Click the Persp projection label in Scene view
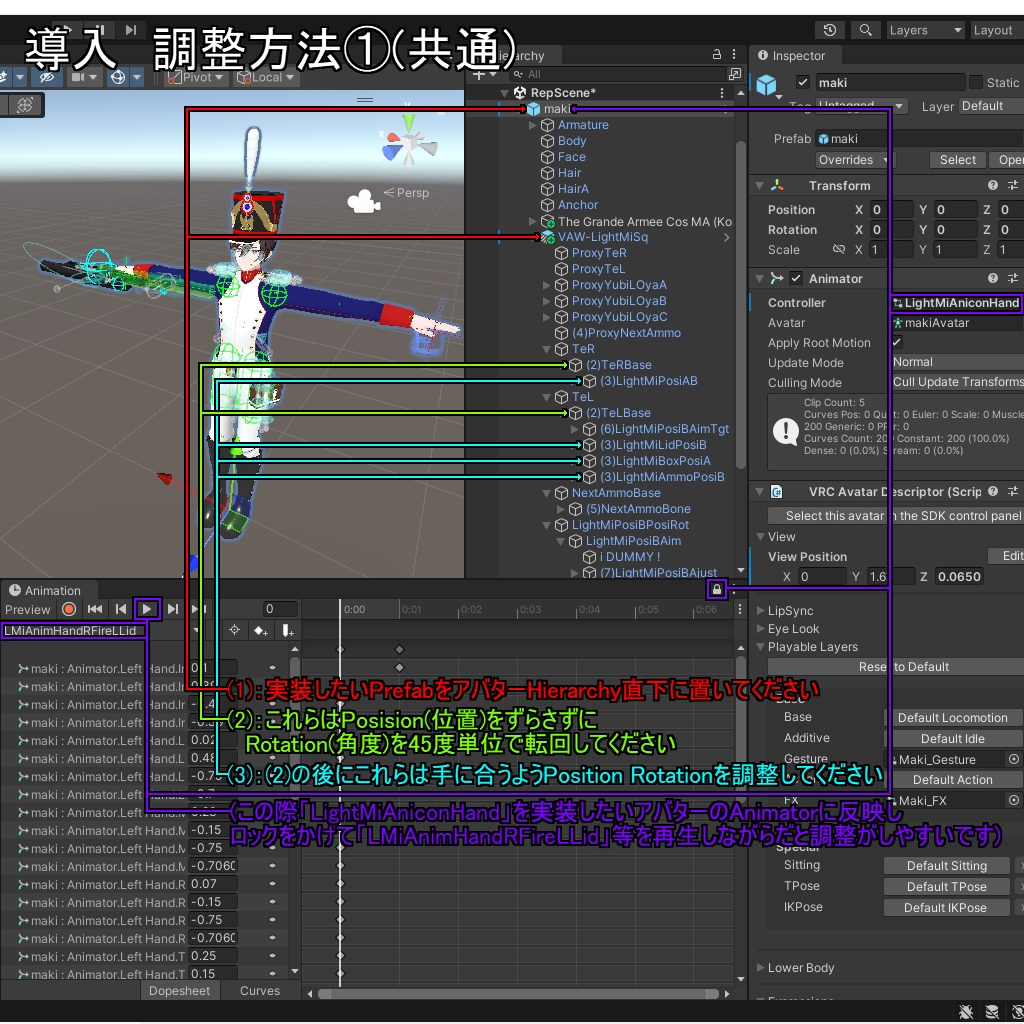Viewport: 1024px width, 1024px height. [x=406, y=193]
